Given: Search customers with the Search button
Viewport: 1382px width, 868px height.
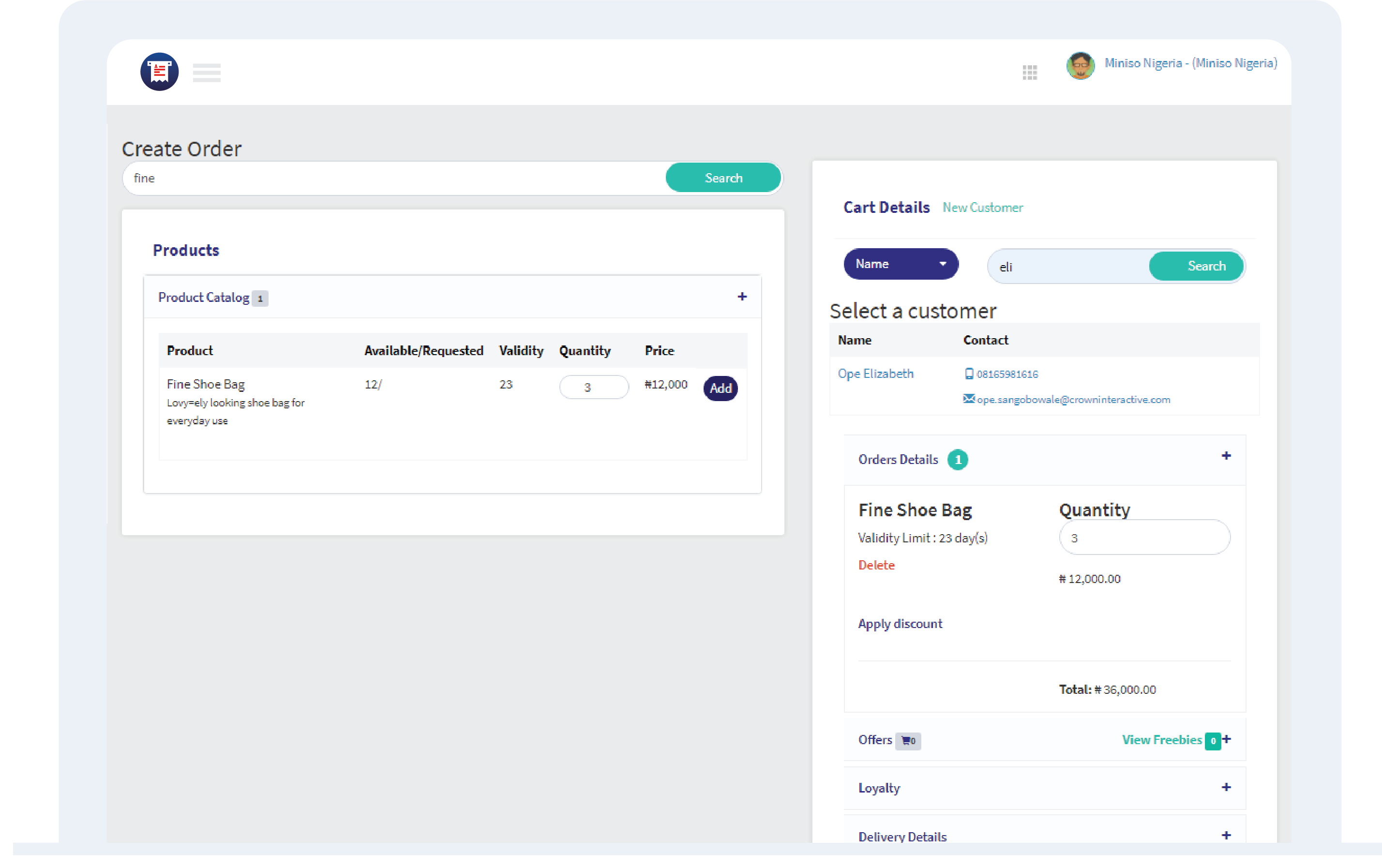Looking at the screenshot, I should [x=1196, y=266].
